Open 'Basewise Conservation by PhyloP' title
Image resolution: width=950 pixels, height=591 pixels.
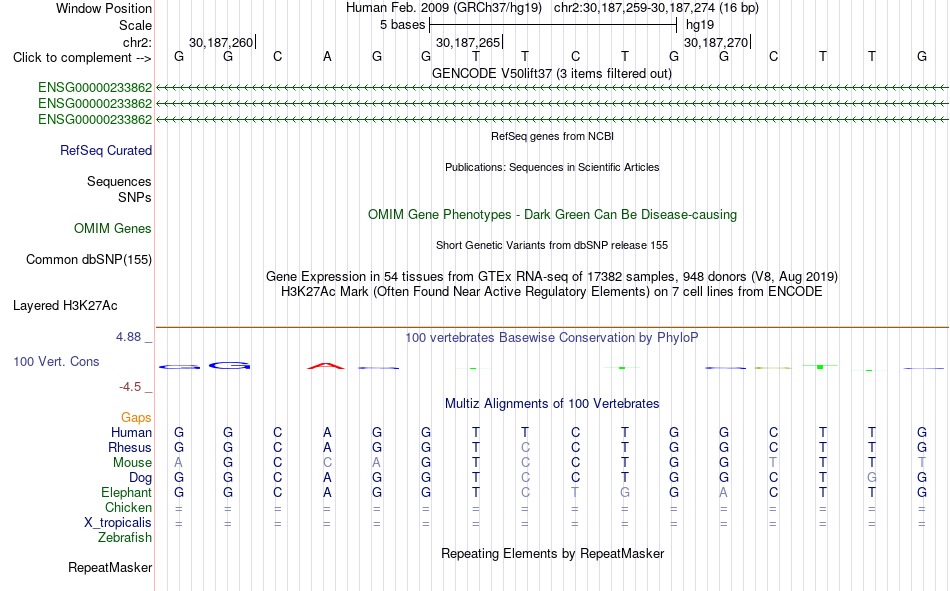552,338
